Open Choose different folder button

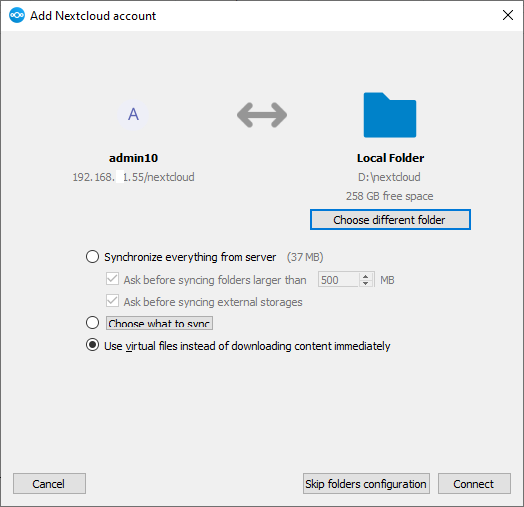(390, 220)
